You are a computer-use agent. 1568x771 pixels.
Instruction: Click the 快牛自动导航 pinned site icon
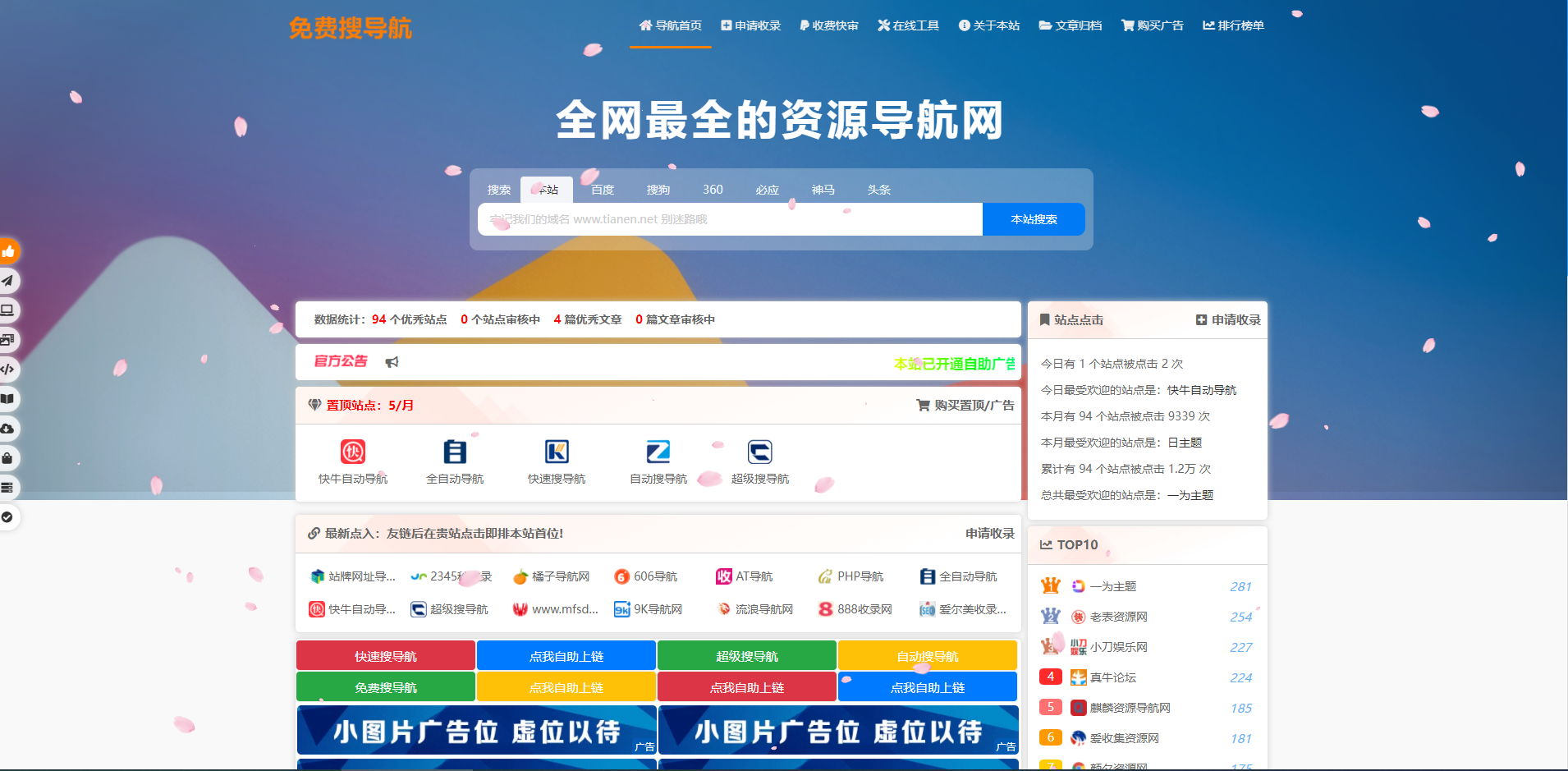(x=352, y=451)
